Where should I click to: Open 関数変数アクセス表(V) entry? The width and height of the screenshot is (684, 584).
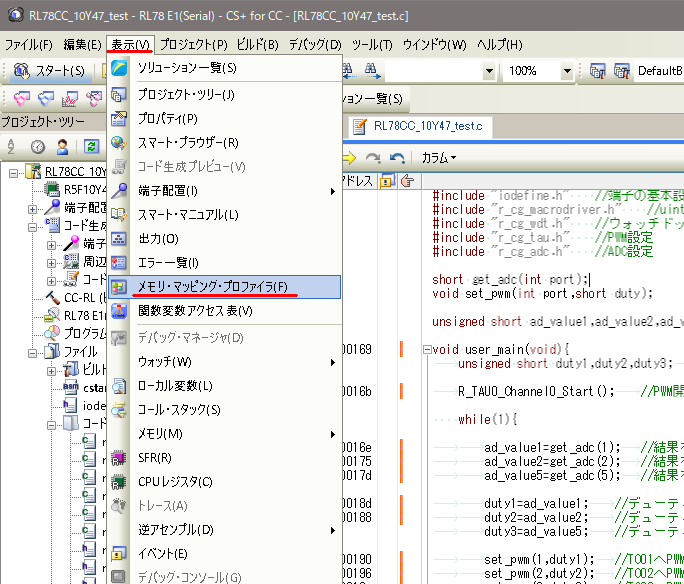(x=225, y=311)
